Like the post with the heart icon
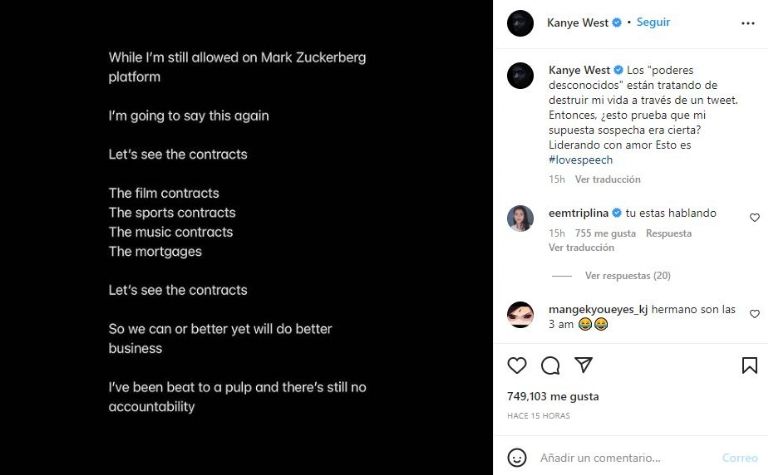 (x=517, y=365)
